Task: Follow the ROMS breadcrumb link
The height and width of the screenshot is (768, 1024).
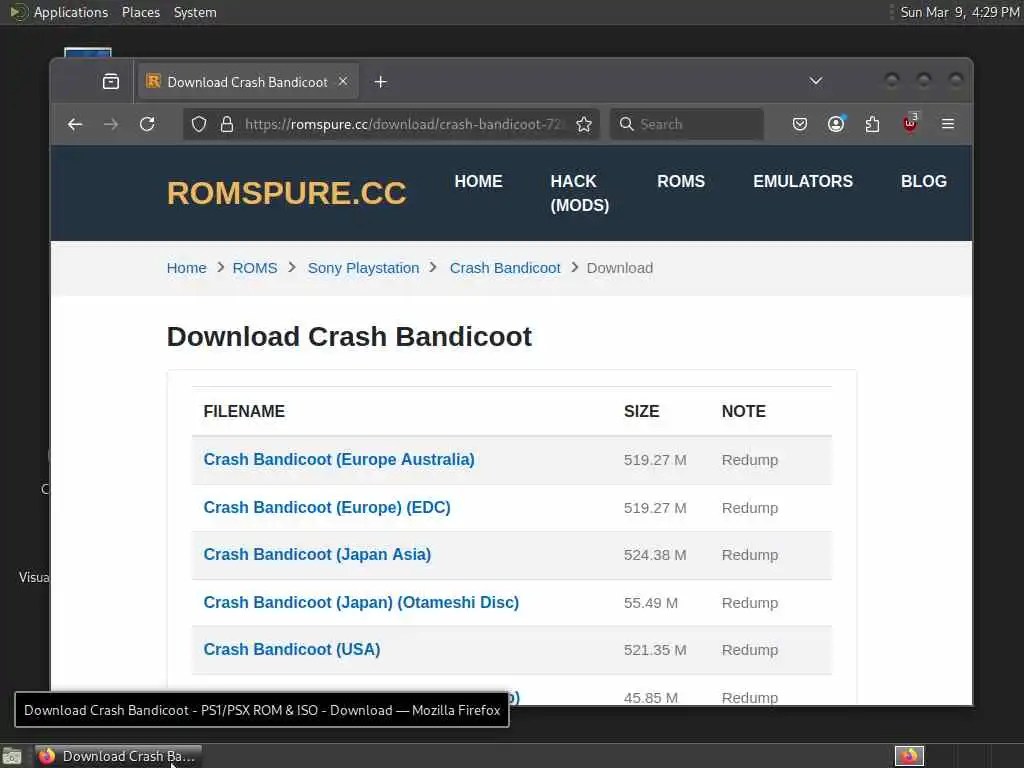Action: pyautogui.click(x=255, y=268)
